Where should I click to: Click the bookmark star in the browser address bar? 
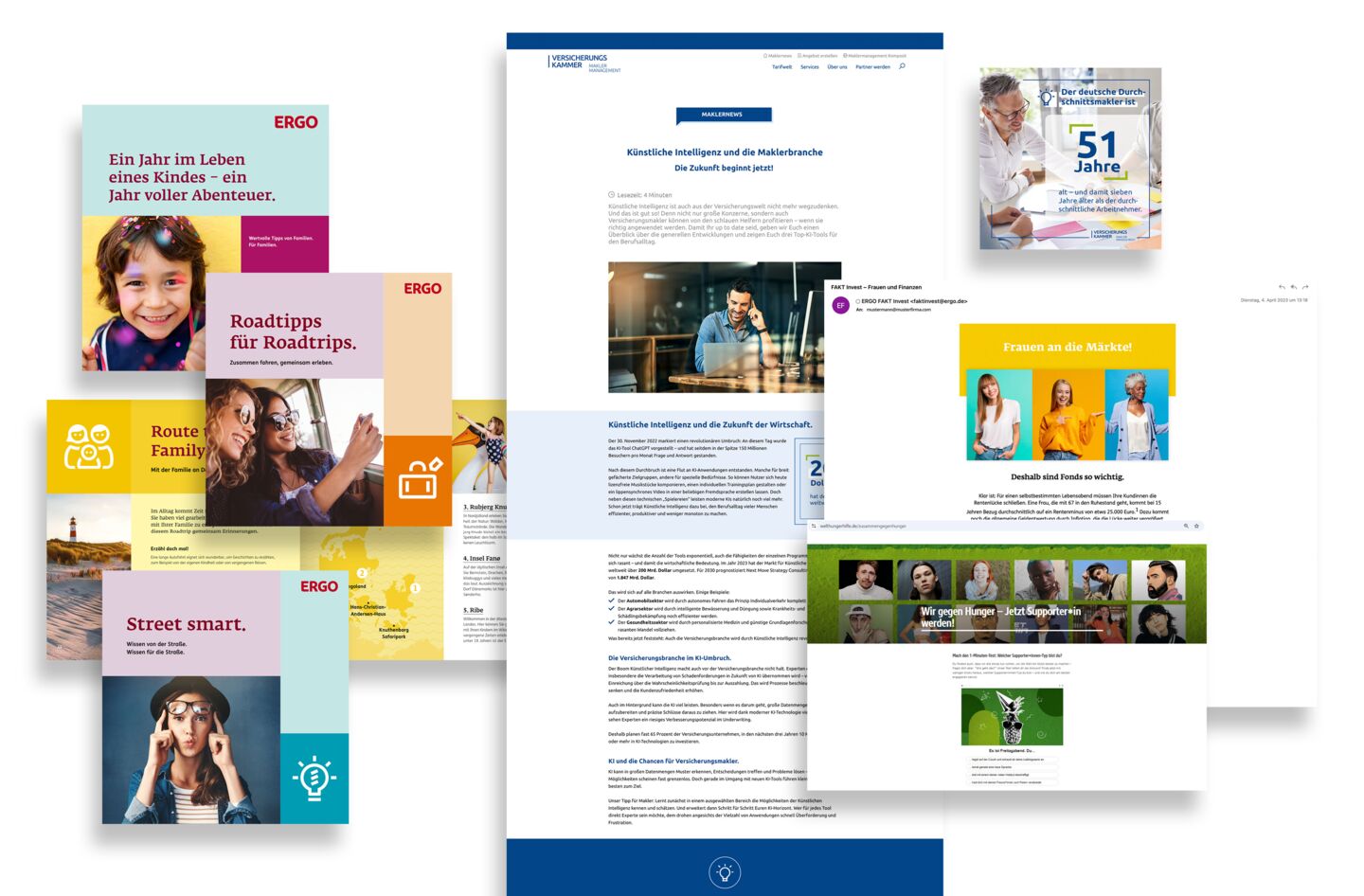pos(1196,526)
